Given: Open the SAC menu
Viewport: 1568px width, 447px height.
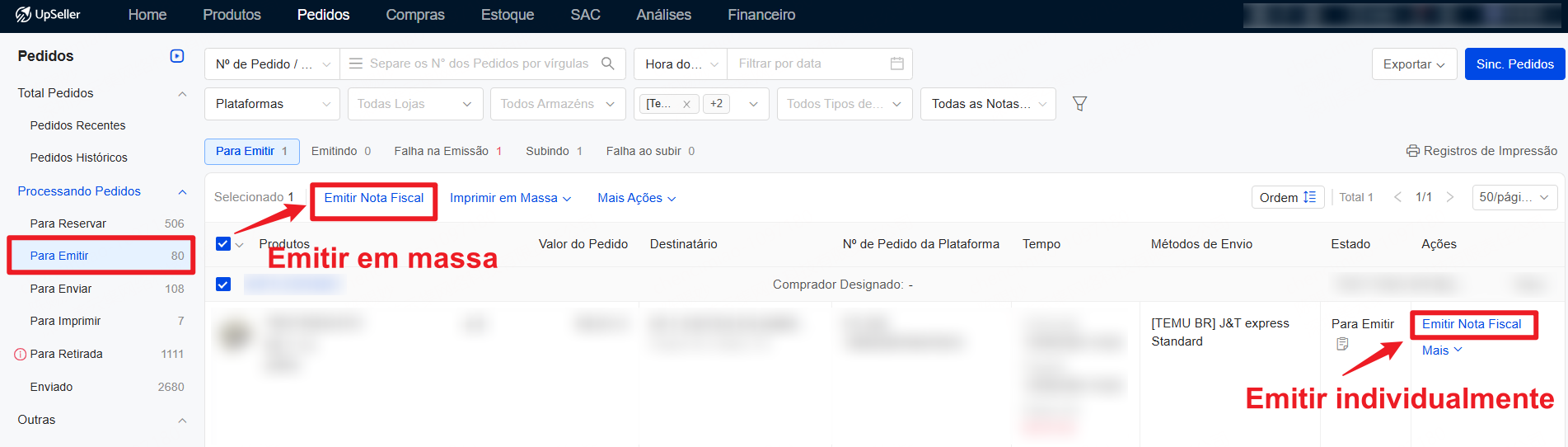Looking at the screenshot, I should coord(585,15).
